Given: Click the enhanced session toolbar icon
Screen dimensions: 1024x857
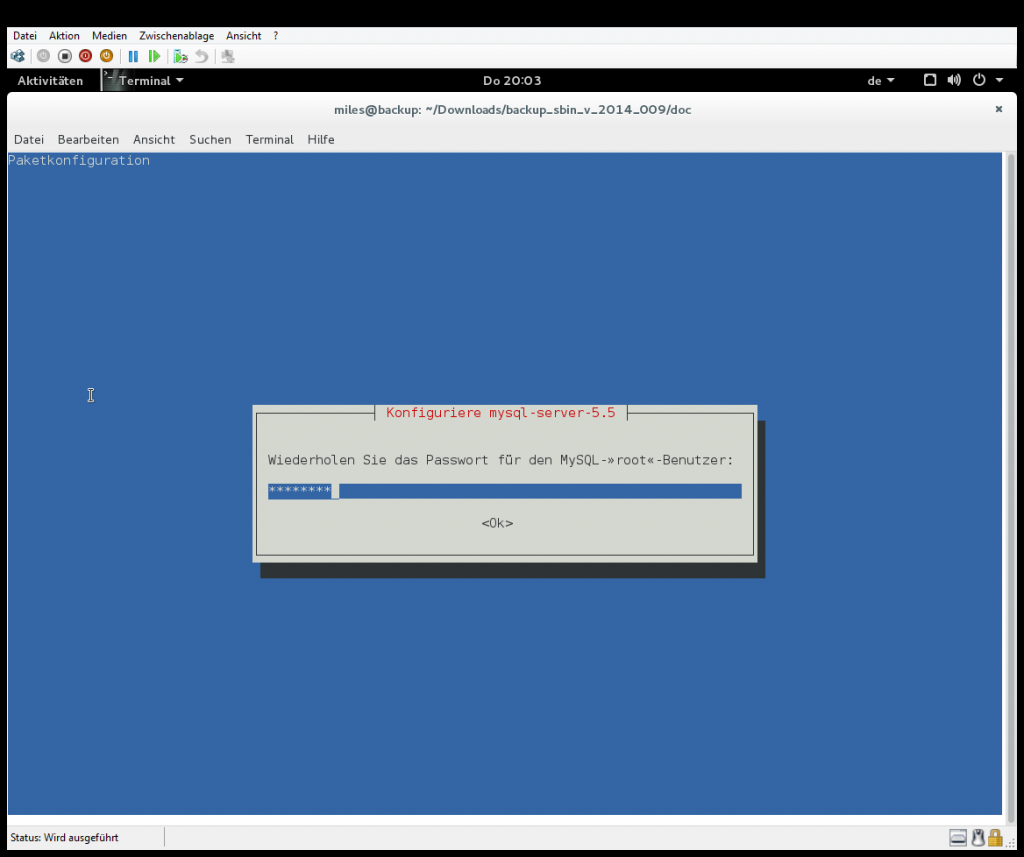Looking at the screenshot, I should [228, 56].
